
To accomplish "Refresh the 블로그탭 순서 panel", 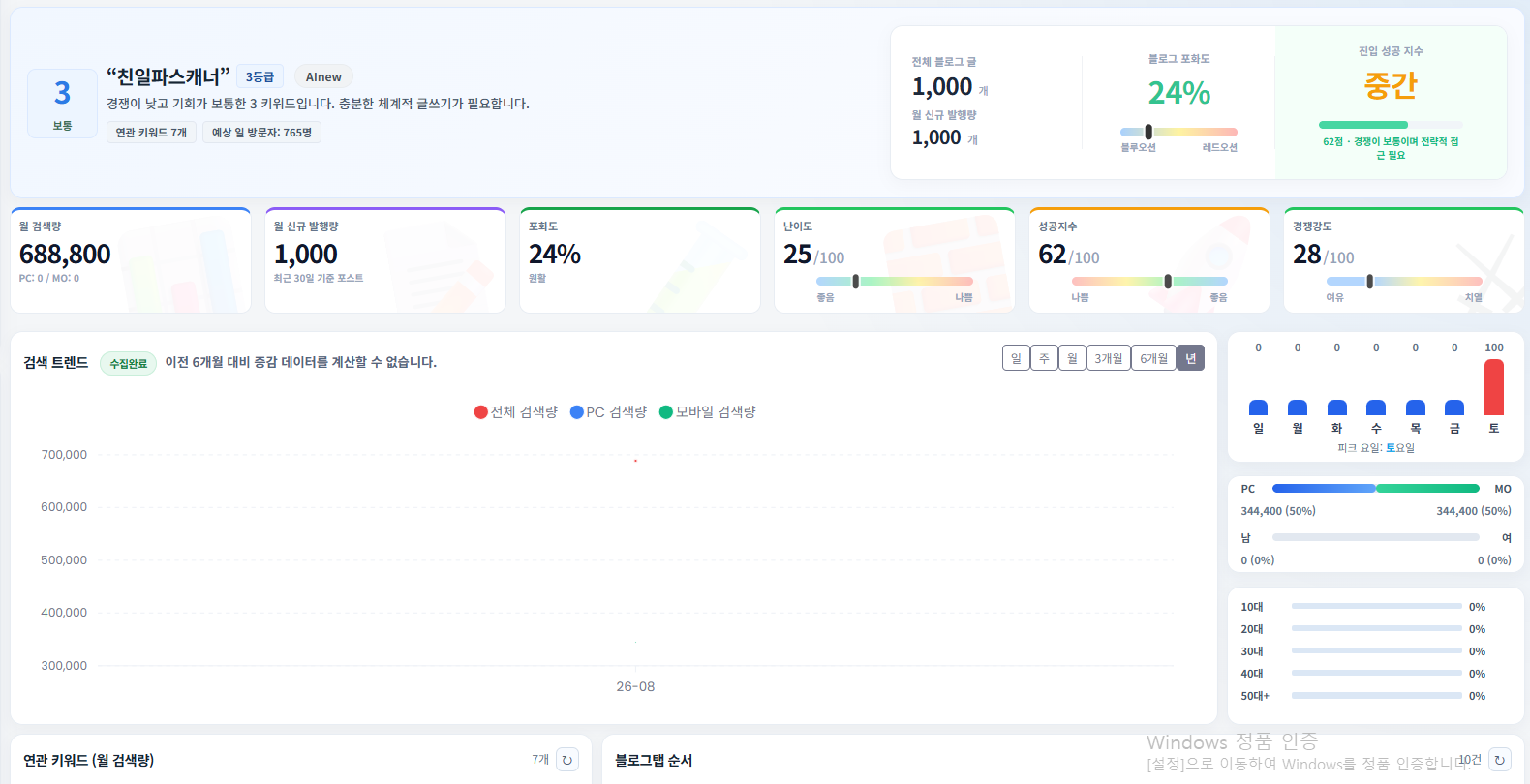I will click(1500, 760).
